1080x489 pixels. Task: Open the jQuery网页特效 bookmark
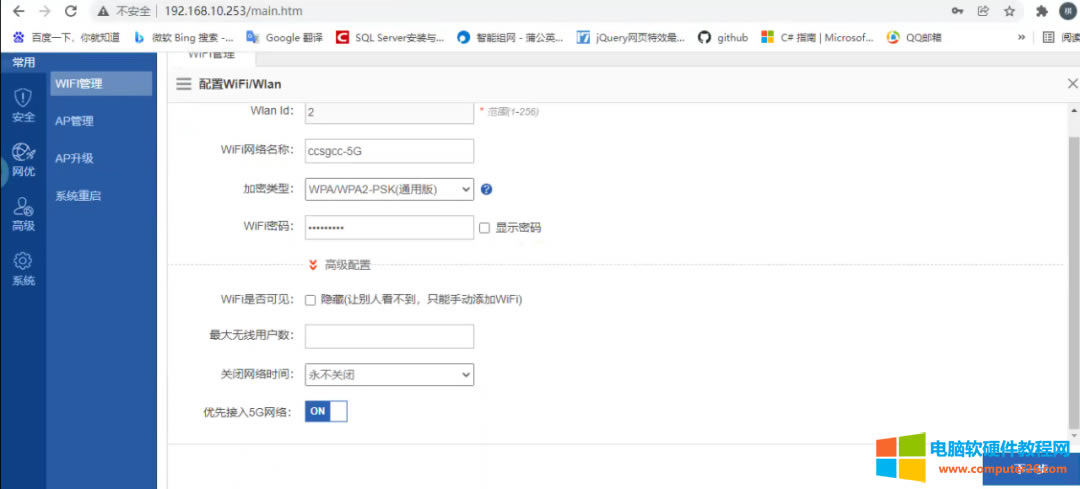coord(631,37)
